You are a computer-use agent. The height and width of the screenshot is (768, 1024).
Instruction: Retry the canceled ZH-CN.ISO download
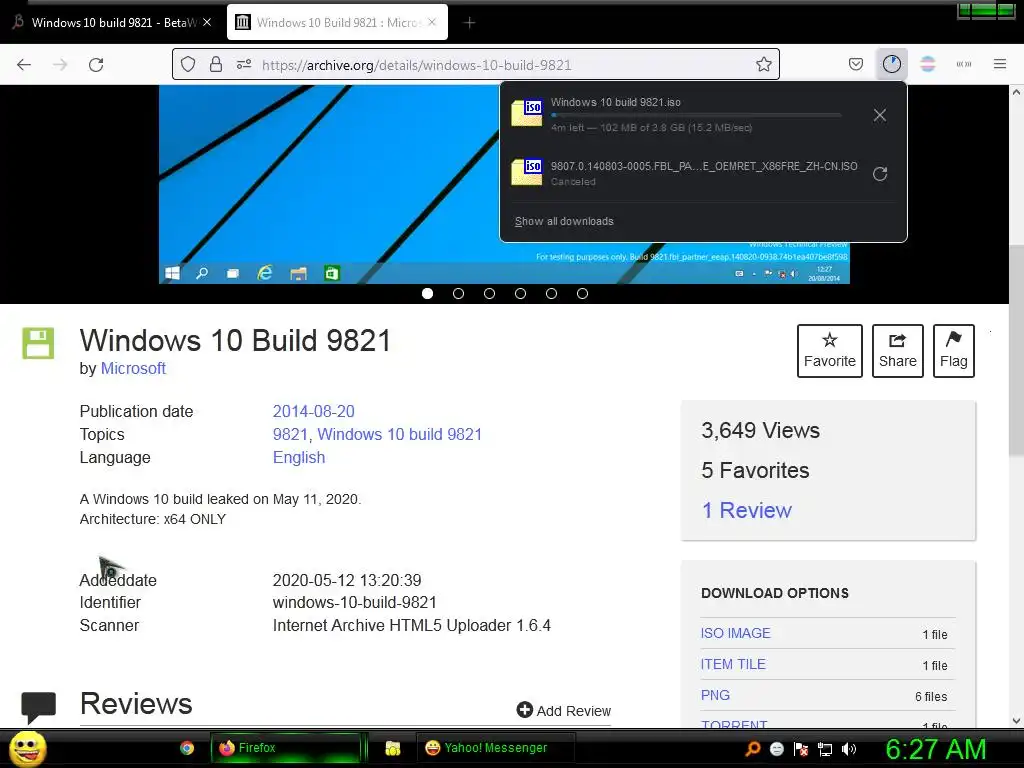[x=880, y=174]
